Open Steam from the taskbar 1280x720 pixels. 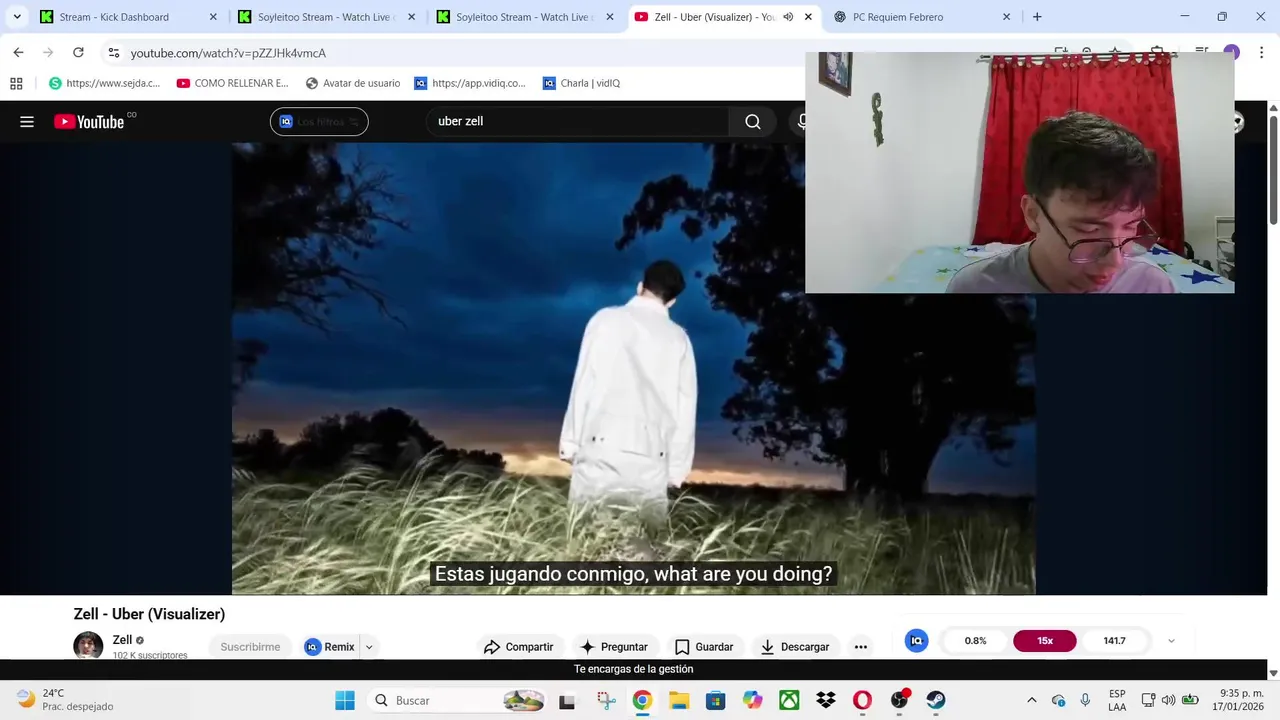tap(936, 701)
